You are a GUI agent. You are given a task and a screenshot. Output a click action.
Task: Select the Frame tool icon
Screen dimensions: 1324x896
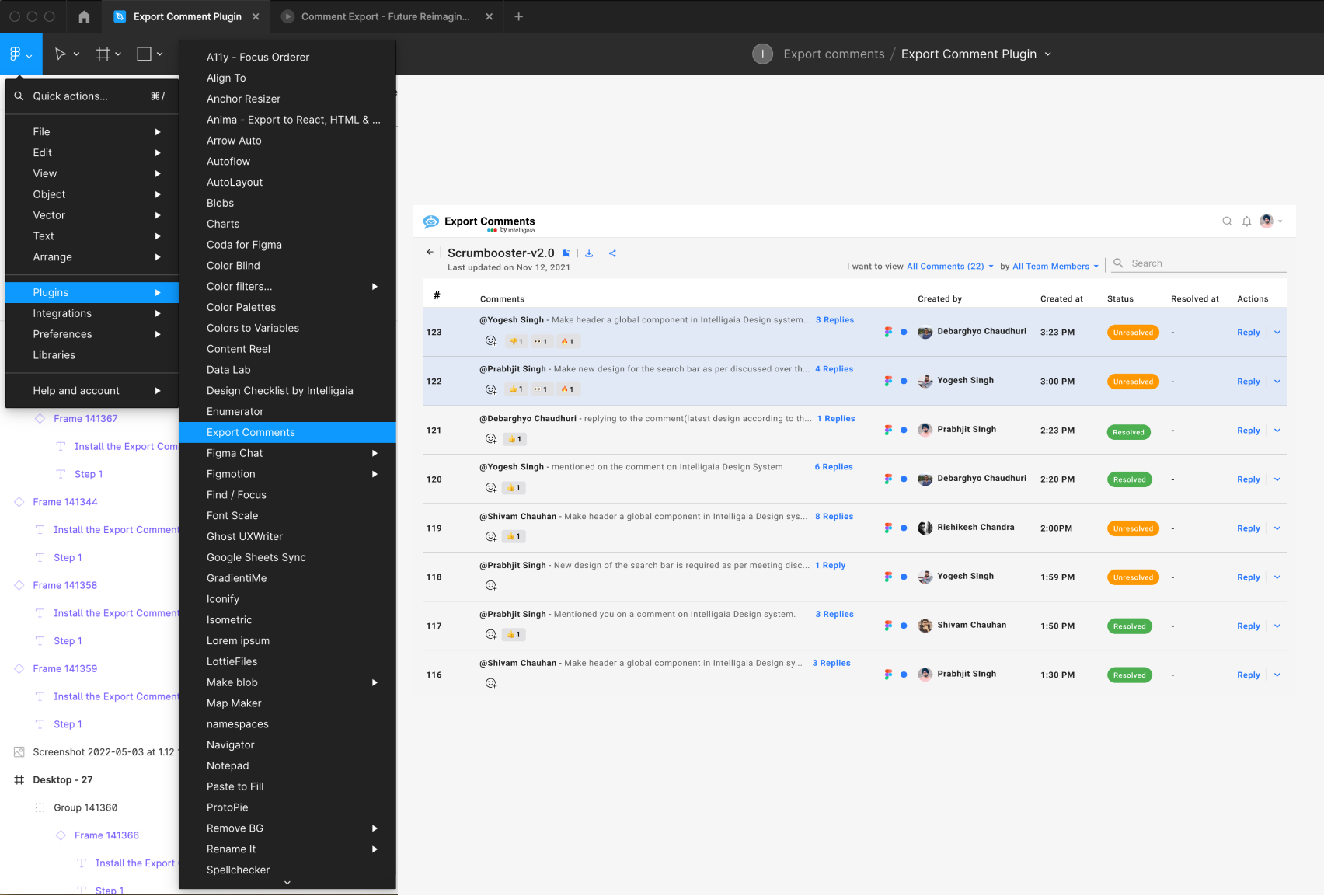pos(102,54)
